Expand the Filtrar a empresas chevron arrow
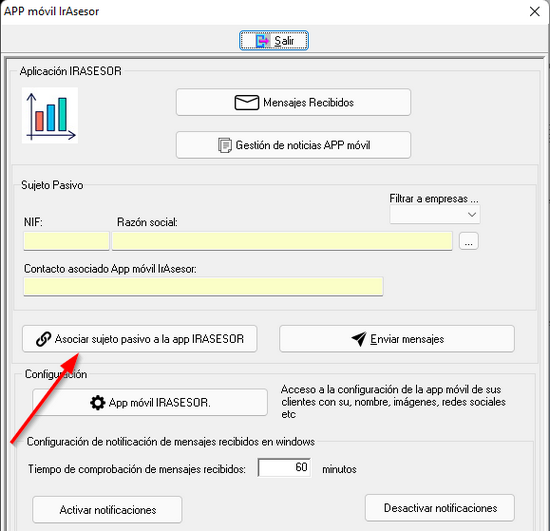This screenshot has height=531, width=550. point(472,214)
